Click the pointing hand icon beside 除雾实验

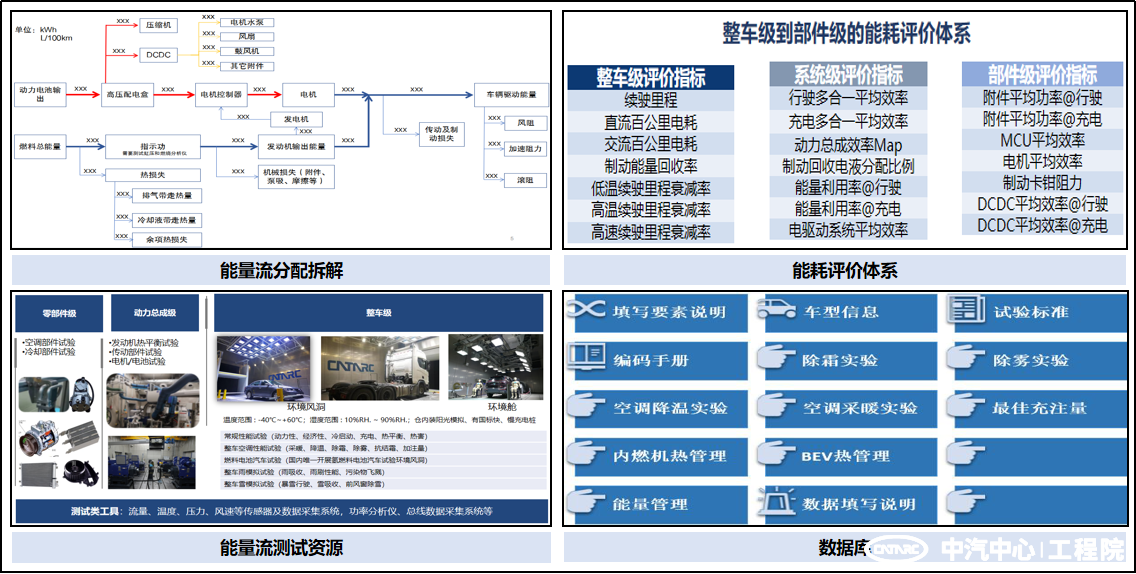(965, 359)
